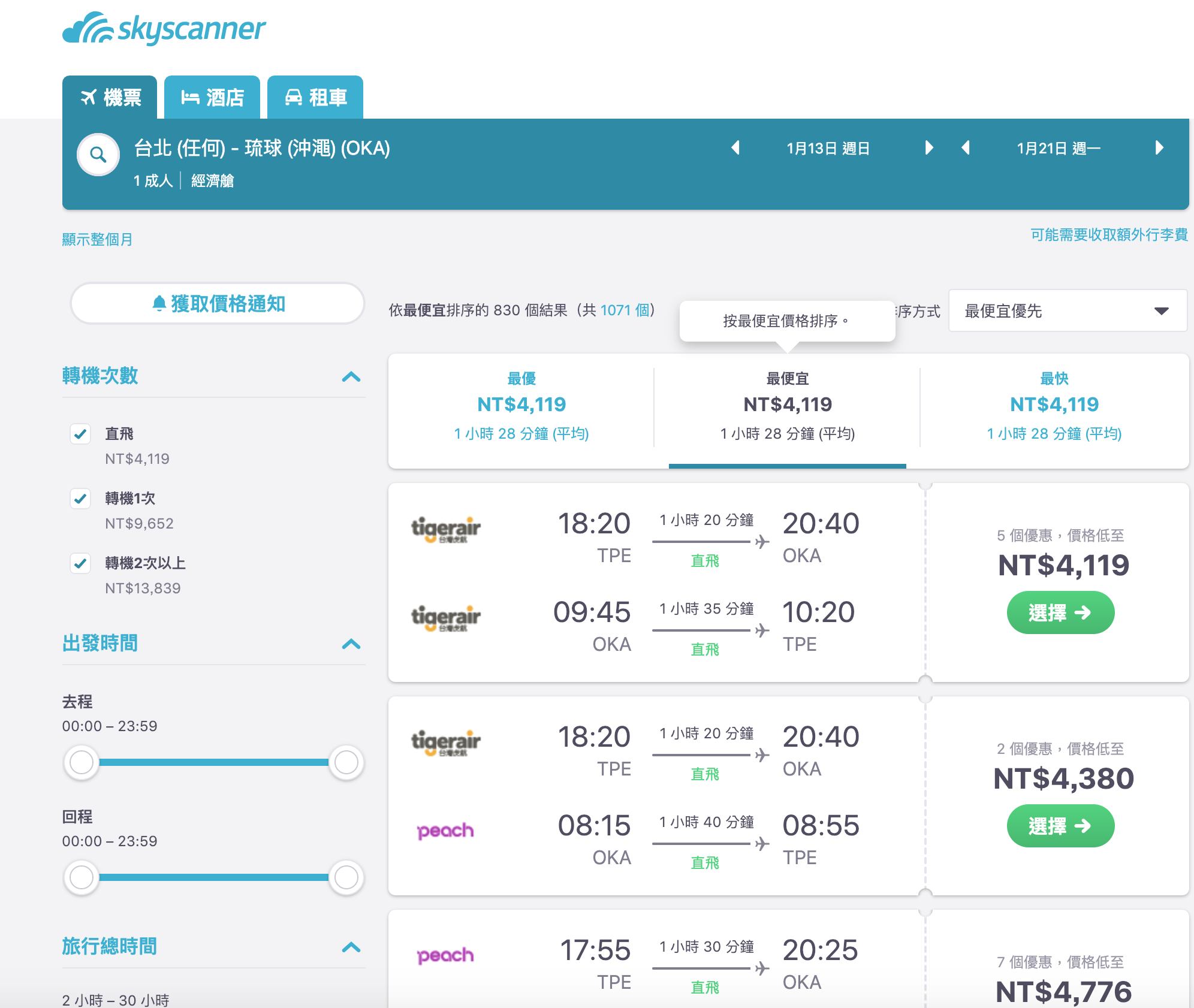Viewport: 1194px width, 1008px height.
Task: Click tigerair logo in NT$4,380 result
Action: [445, 743]
